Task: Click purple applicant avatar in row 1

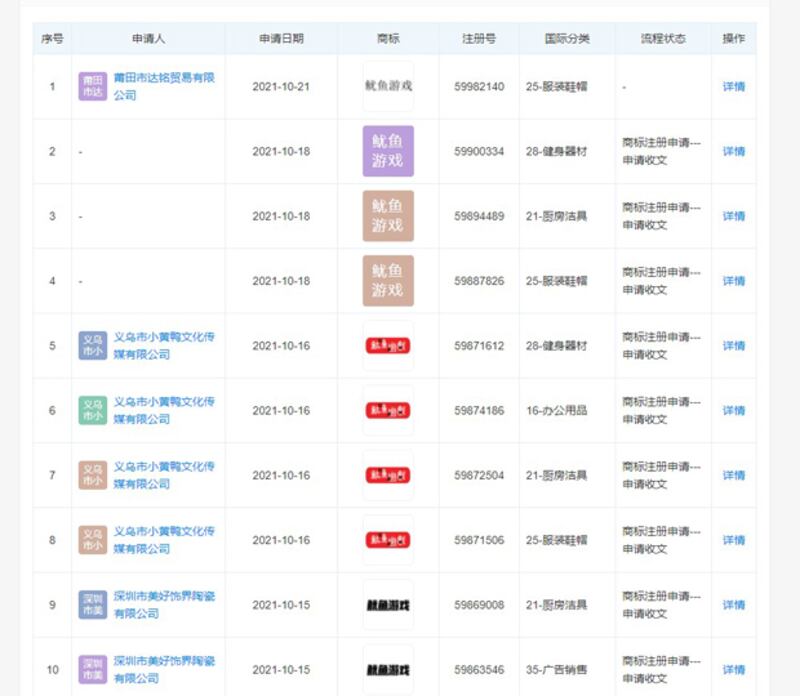Action: coord(92,86)
